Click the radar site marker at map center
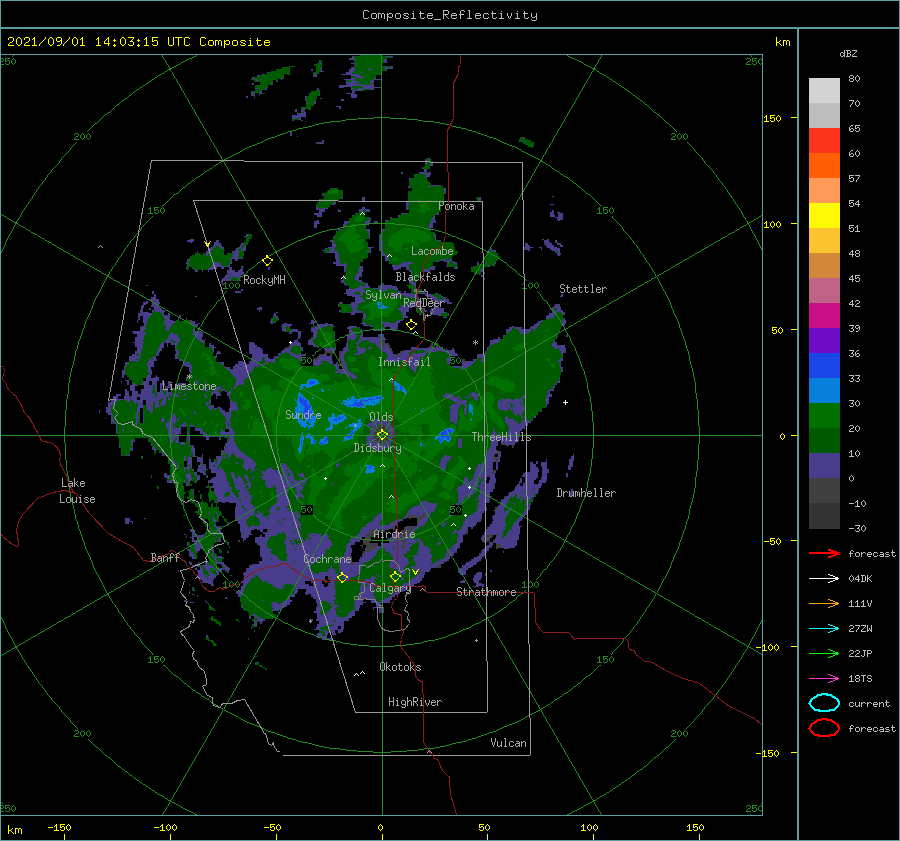The width and height of the screenshot is (900, 841). 382,435
